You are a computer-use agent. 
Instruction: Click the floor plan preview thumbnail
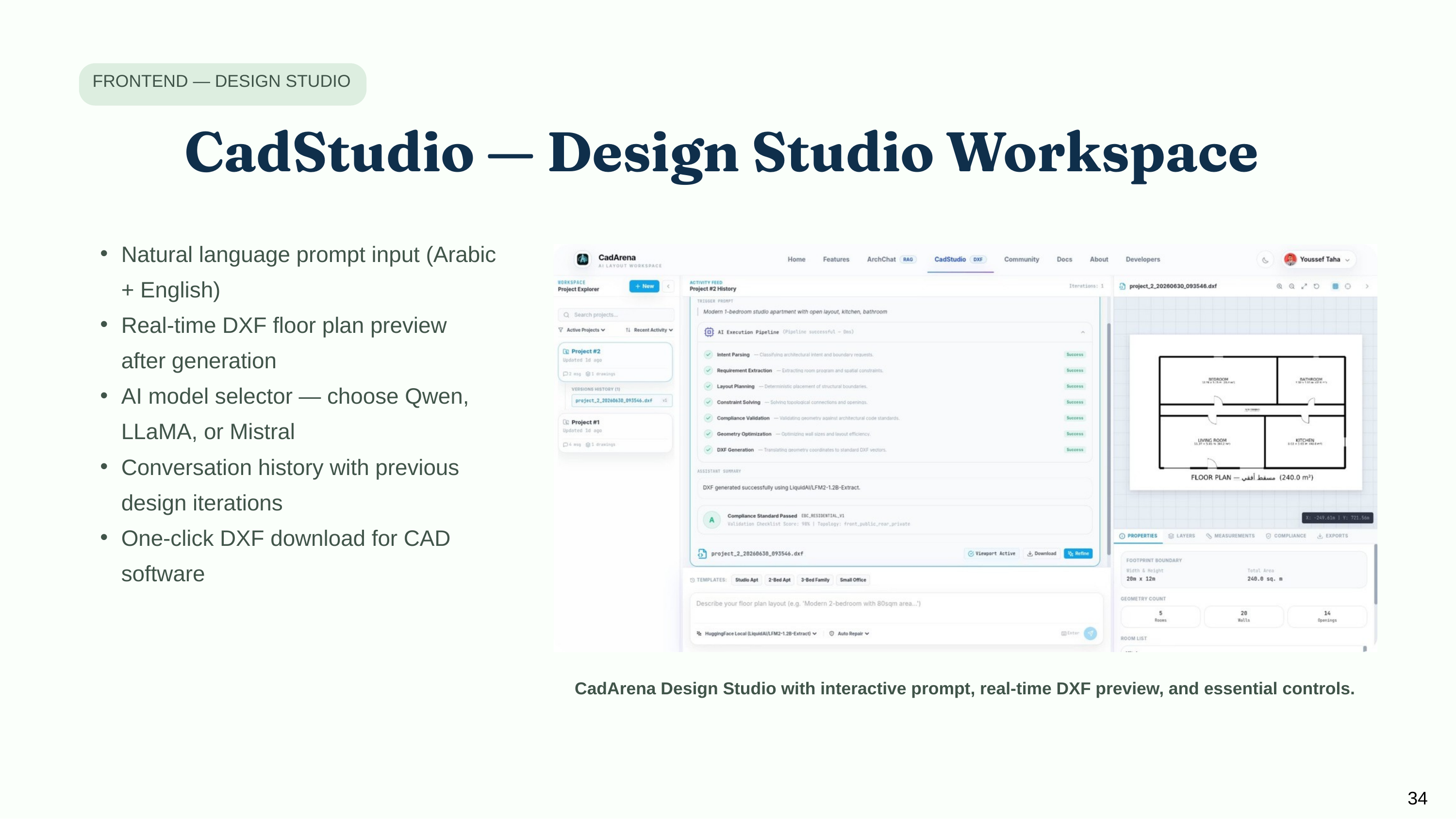click(1246, 412)
